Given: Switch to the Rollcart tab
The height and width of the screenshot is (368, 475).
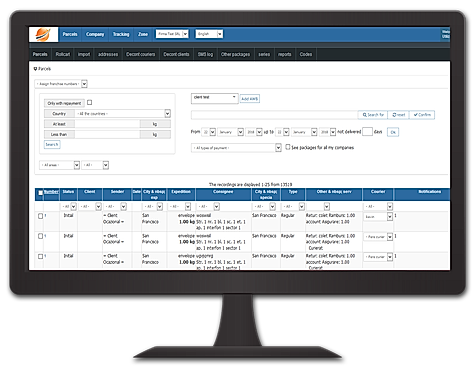Looking at the screenshot, I should click(63, 54).
